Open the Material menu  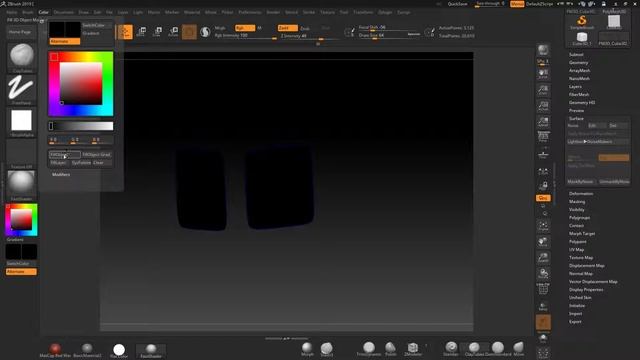(192, 12)
